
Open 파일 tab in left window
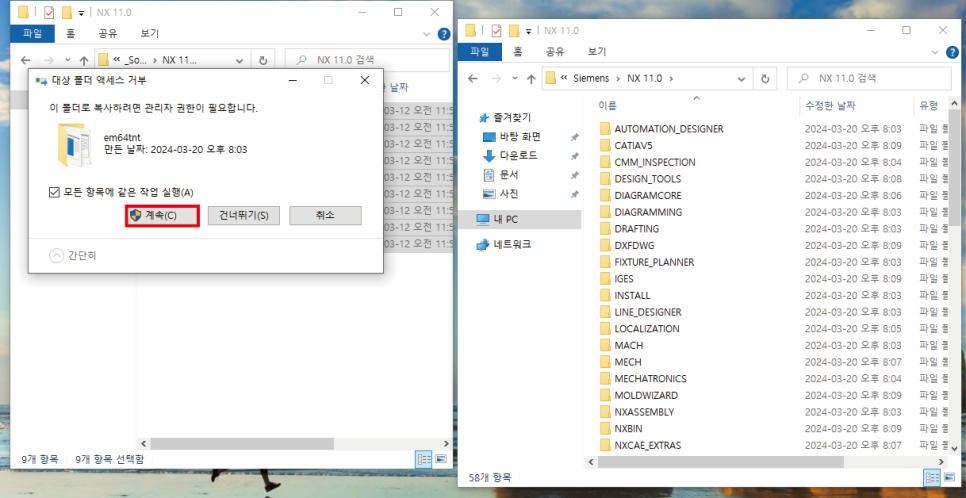(x=32, y=33)
